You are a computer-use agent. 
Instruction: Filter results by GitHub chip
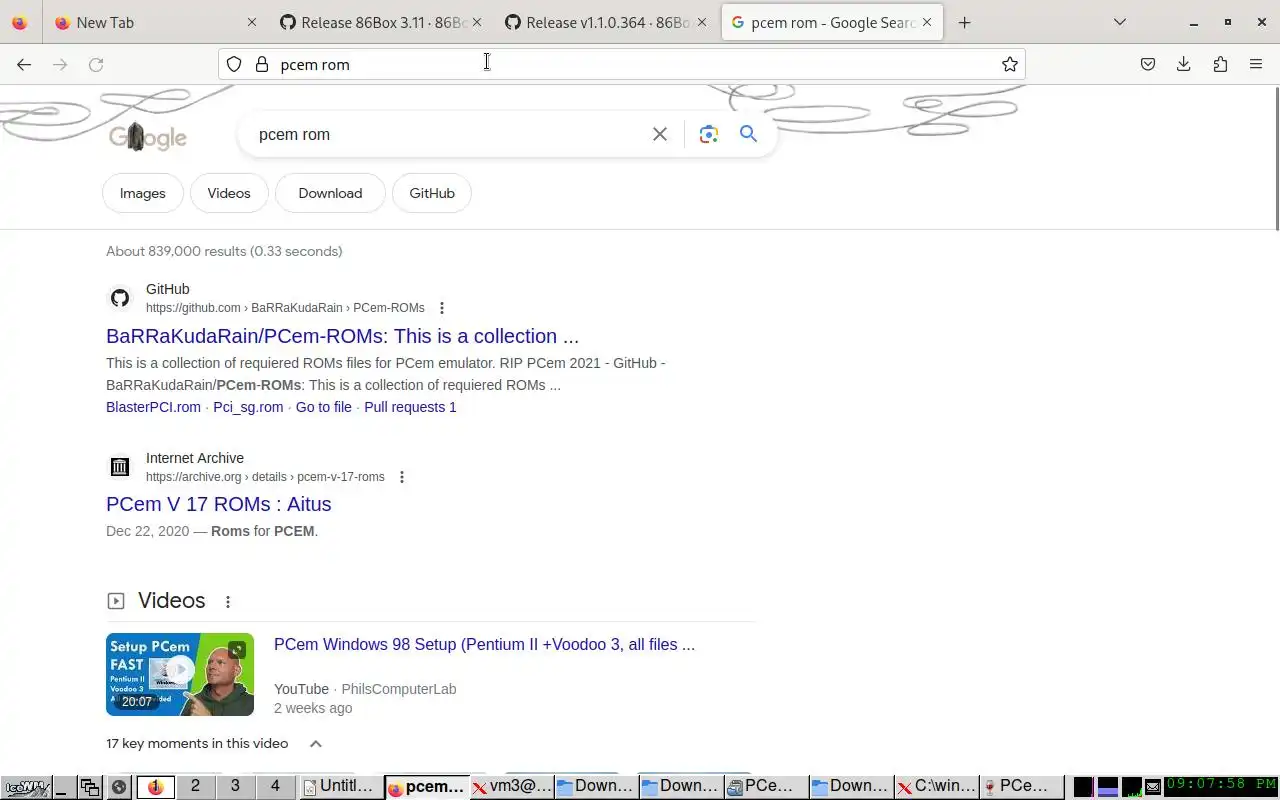tap(432, 193)
